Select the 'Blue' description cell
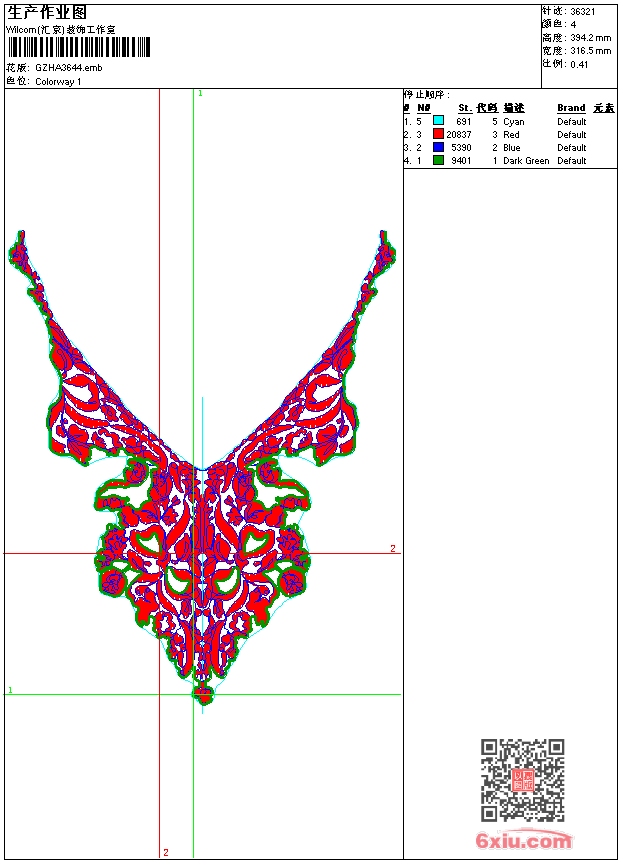620x860 pixels. point(512,148)
